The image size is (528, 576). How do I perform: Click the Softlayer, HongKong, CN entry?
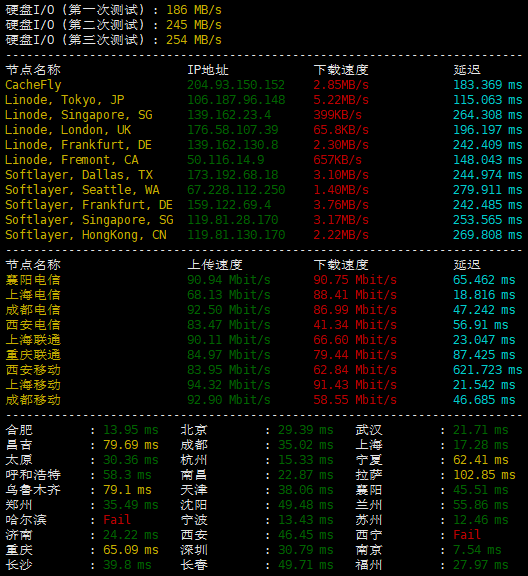[x=86, y=235]
